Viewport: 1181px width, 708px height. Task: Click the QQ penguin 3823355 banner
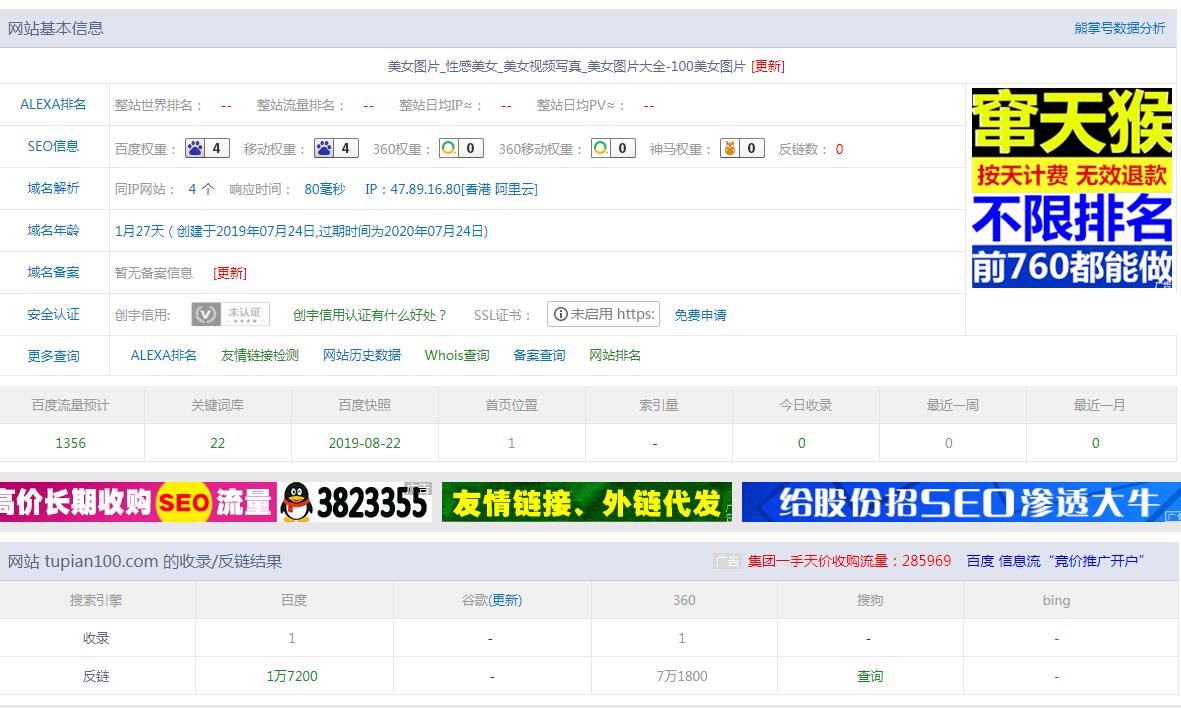pyautogui.click(x=356, y=502)
